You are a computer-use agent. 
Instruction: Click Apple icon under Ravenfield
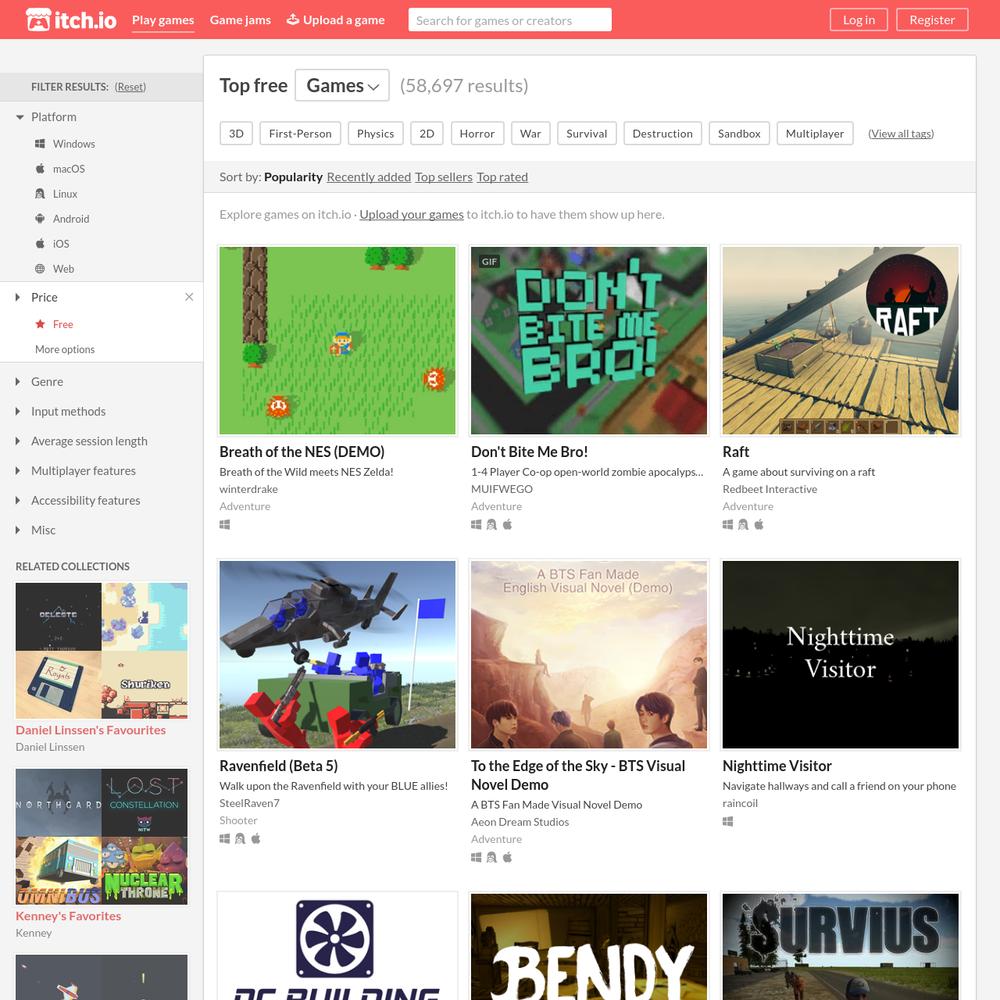pyautogui.click(x=255, y=838)
